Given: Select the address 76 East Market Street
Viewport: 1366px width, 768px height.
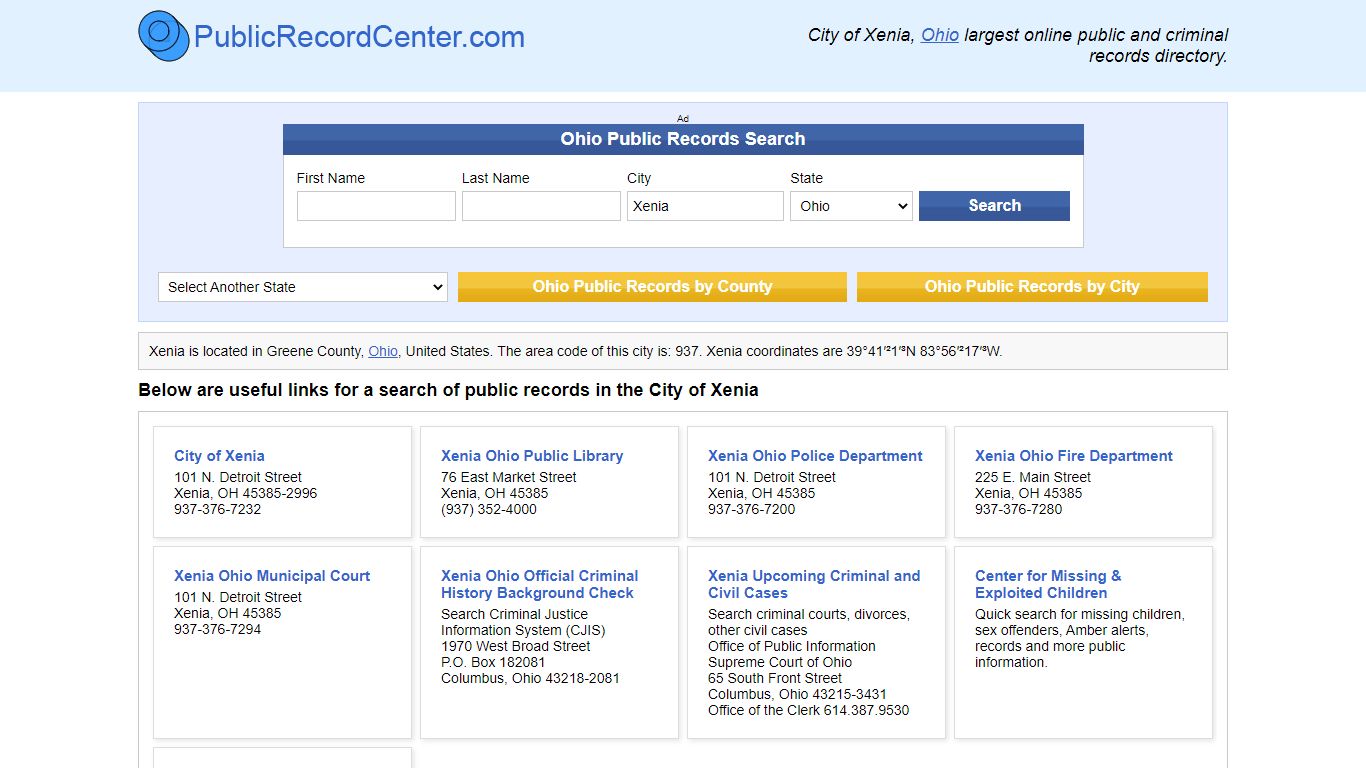Looking at the screenshot, I should (x=509, y=477).
